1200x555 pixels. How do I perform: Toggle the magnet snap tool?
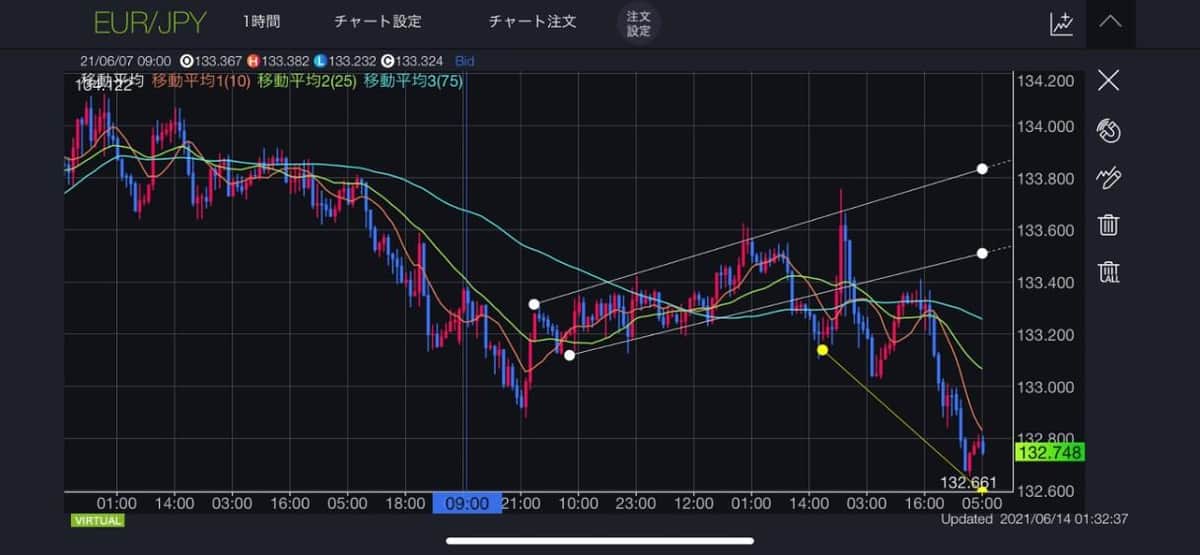(1108, 130)
